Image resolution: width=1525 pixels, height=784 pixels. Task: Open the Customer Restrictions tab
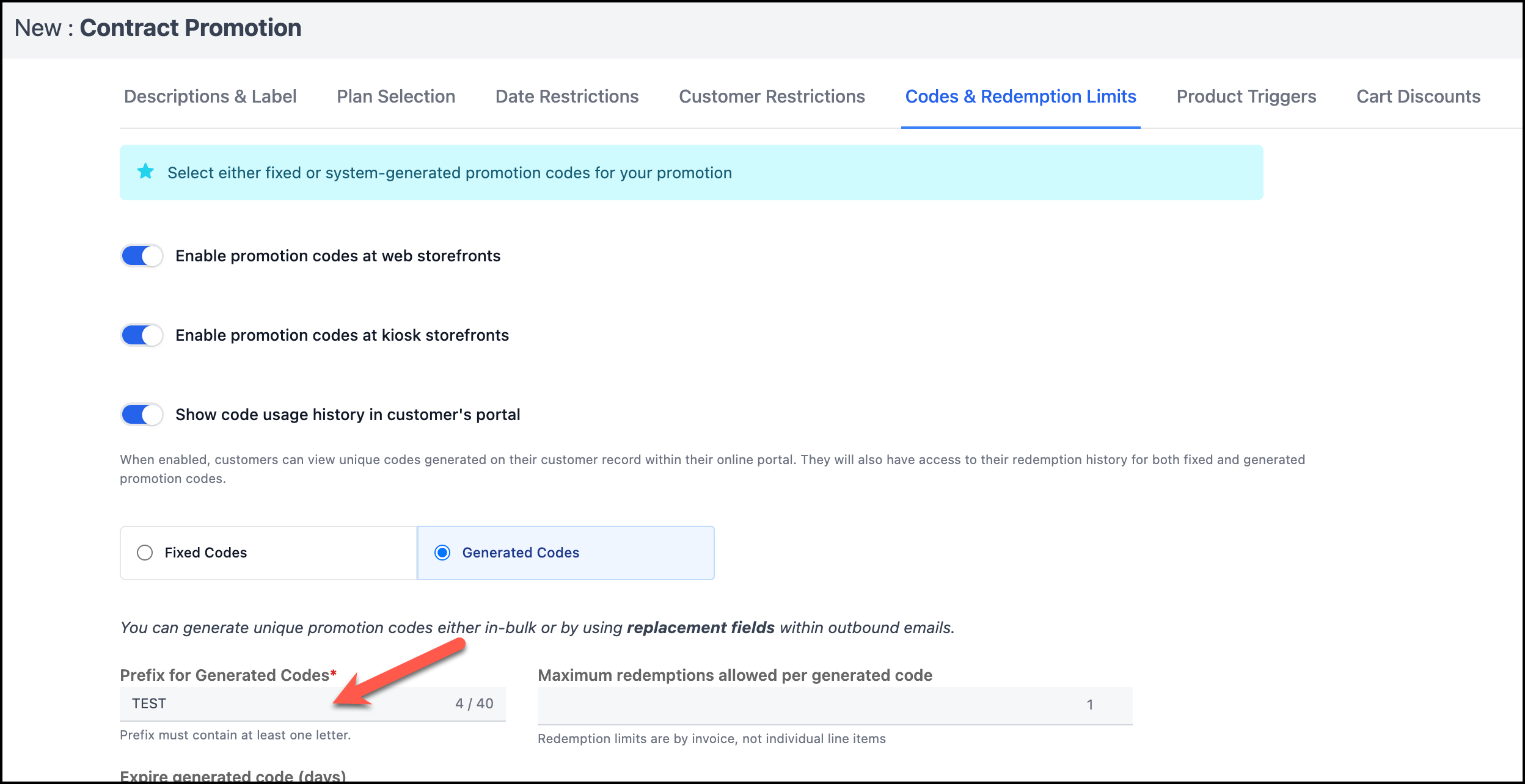coord(772,96)
